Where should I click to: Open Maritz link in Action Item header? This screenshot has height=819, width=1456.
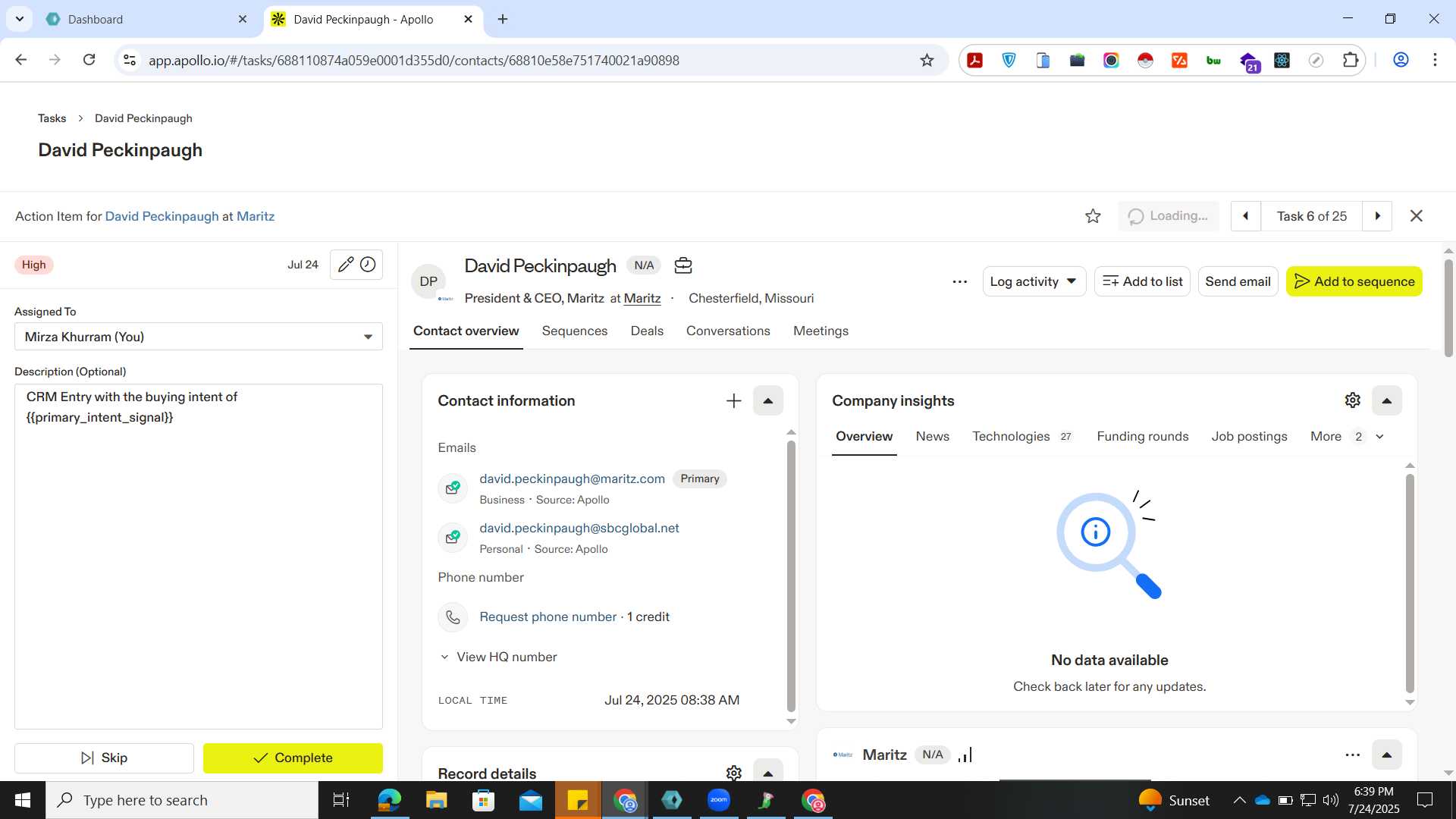pos(256,216)
